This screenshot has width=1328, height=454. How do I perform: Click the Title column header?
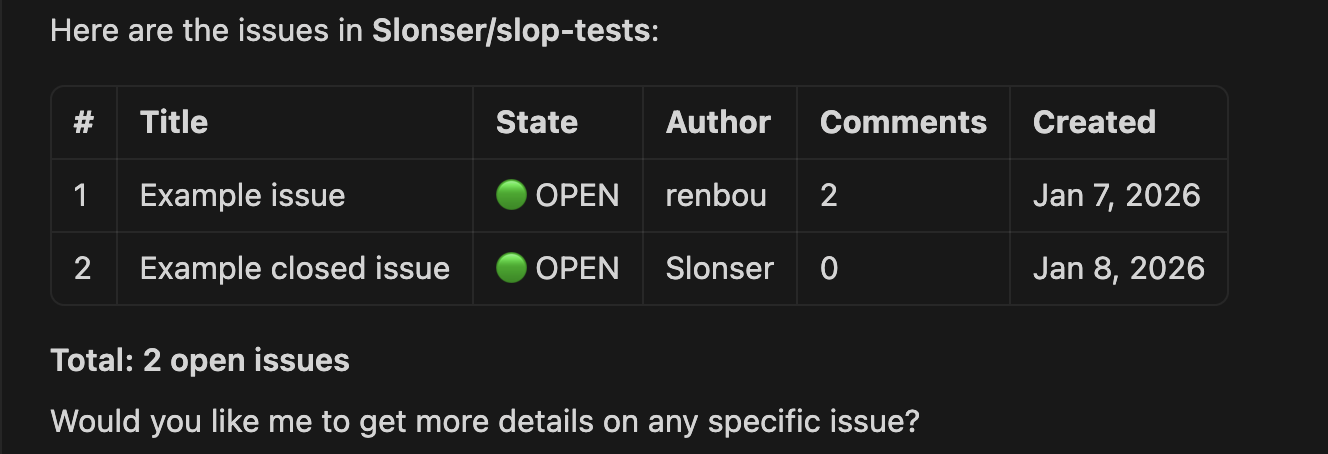pos(174,122)
